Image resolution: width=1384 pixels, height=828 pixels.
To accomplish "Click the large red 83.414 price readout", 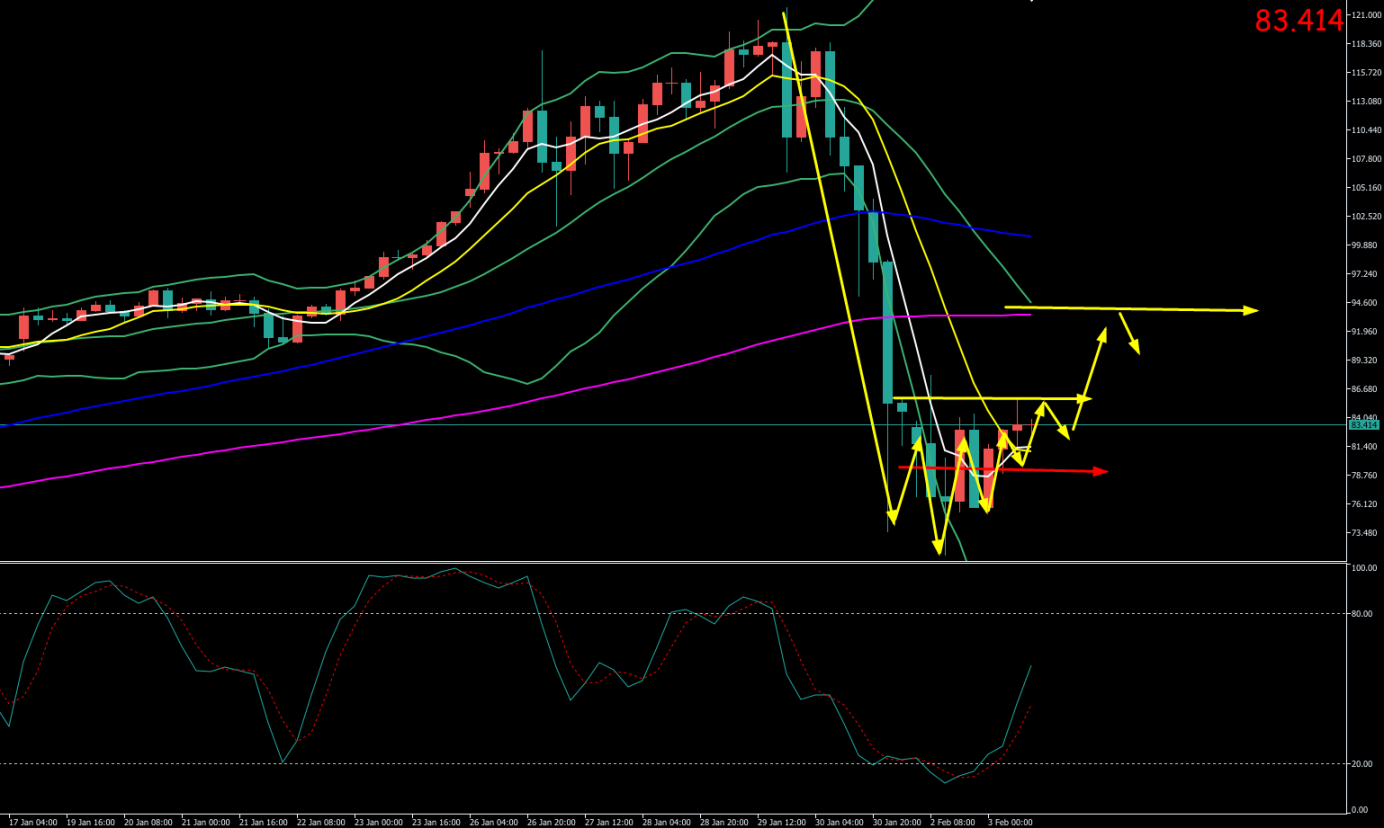I will pyautogui.click(x=1299, y=21).
